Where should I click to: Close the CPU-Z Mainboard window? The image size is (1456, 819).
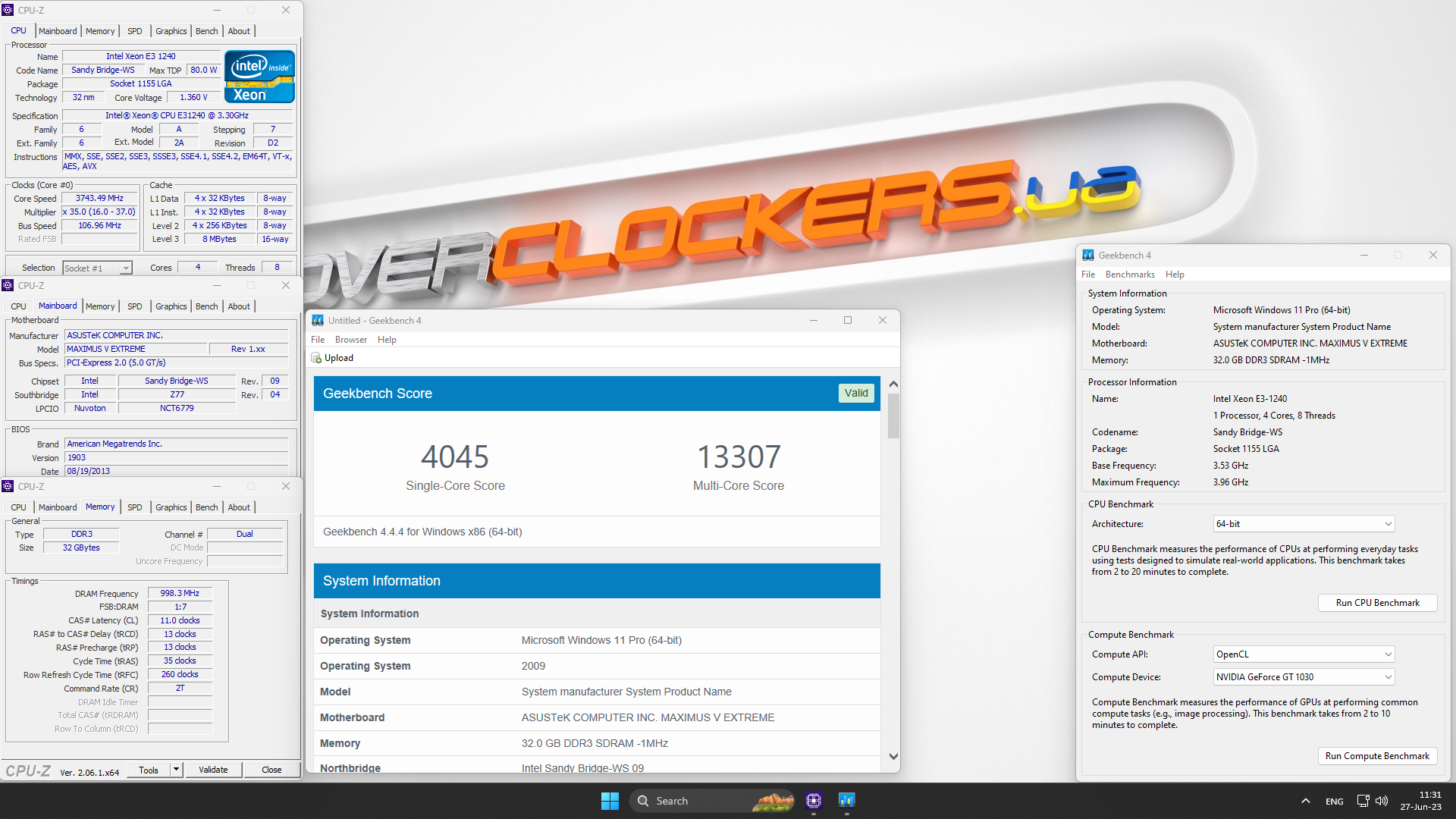tap(286, 285)
